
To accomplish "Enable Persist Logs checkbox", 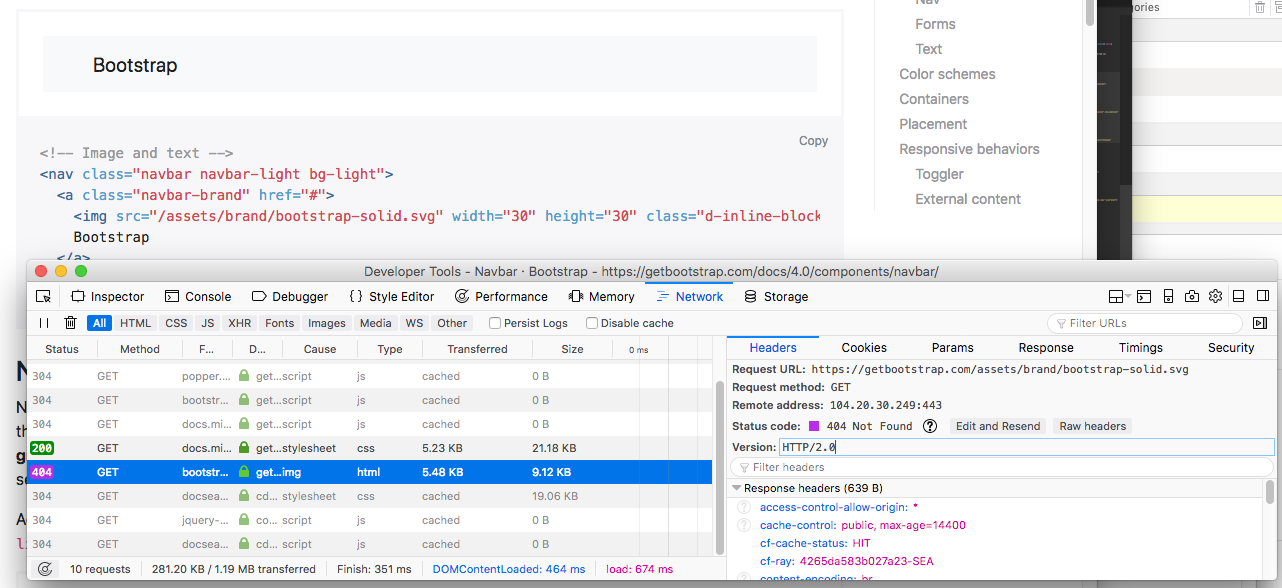I will (495, 323).
